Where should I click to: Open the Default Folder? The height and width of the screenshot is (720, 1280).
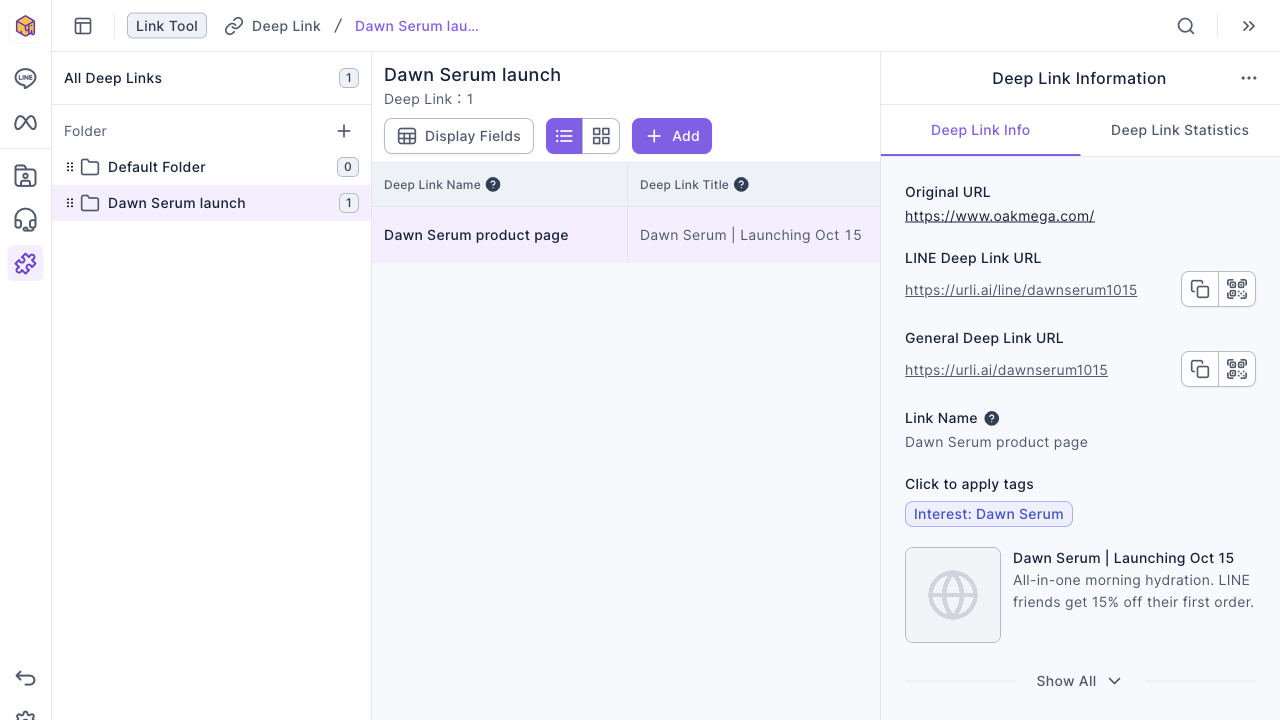coord(211,167)
